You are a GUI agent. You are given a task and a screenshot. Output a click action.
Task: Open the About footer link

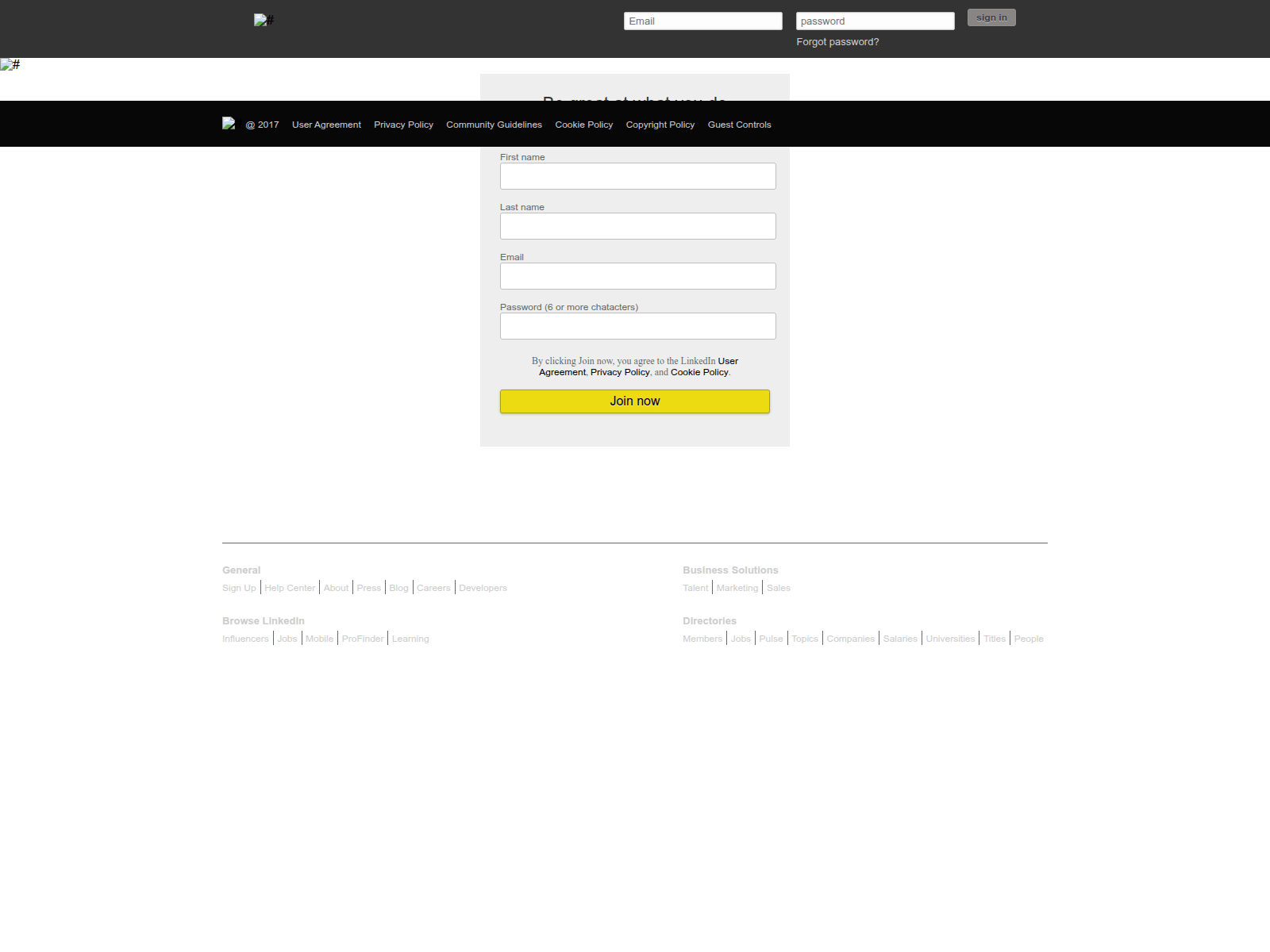pos(336,588)
